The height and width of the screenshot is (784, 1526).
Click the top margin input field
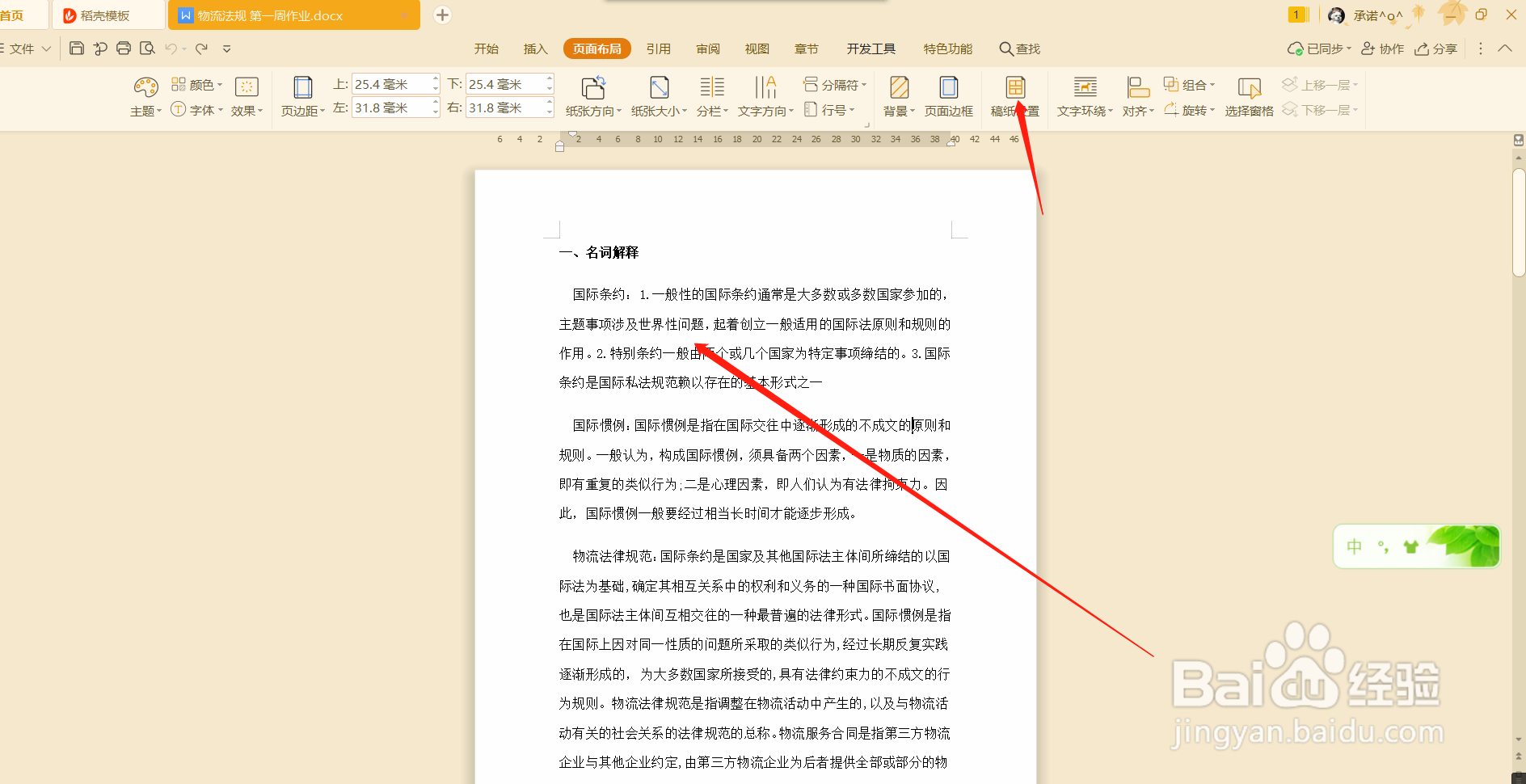391,84
